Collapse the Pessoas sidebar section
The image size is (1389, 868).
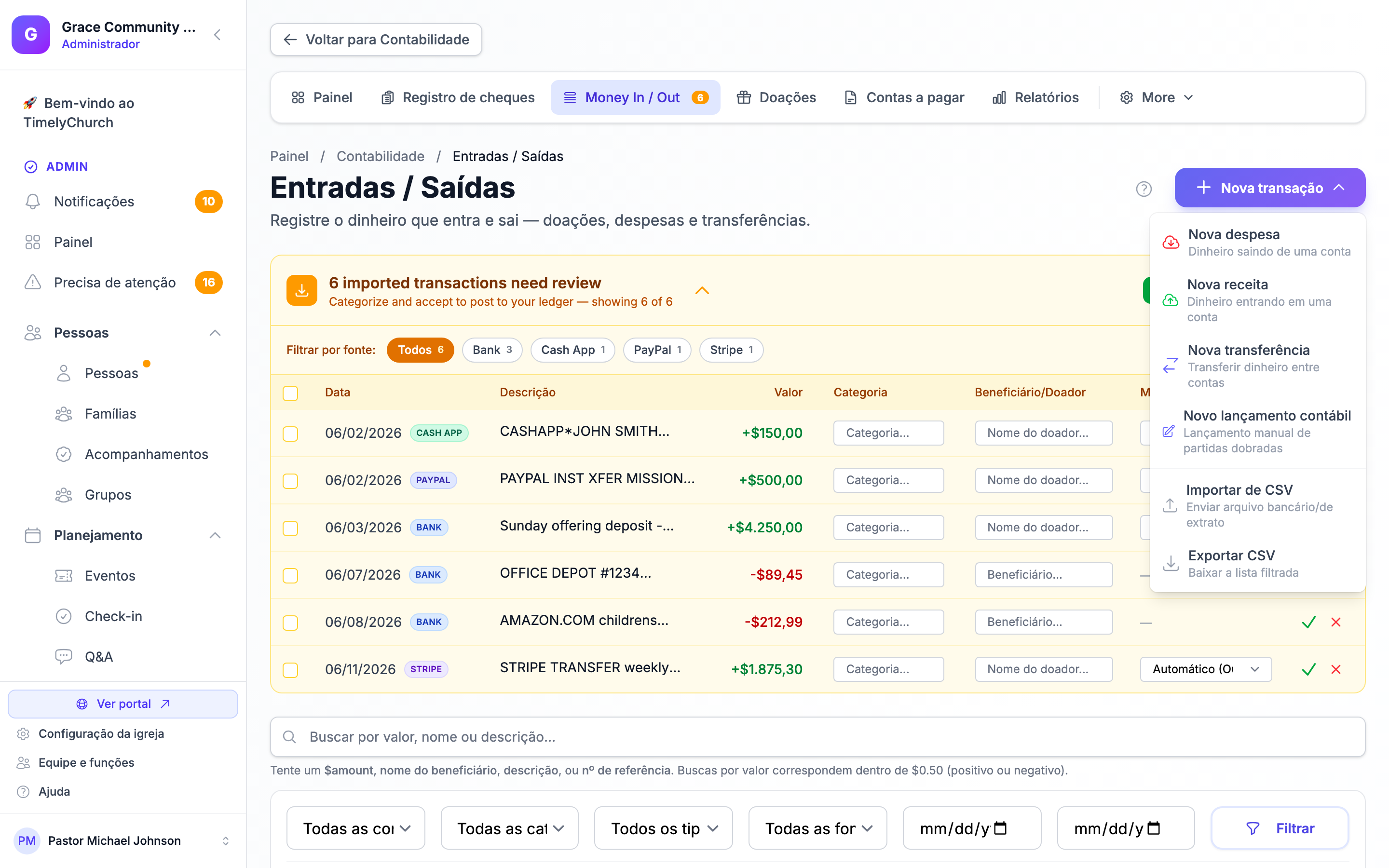[215, 333]
